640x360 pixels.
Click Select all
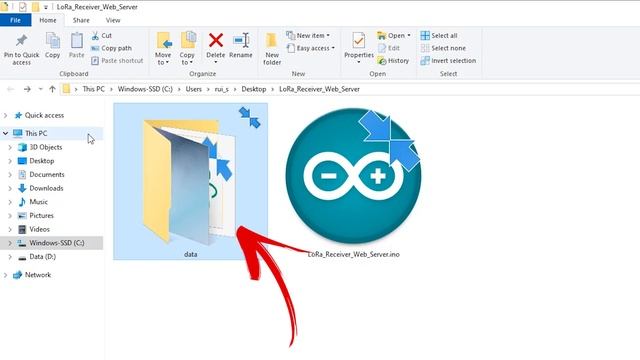pyautogui.click(x=439, y=36)
